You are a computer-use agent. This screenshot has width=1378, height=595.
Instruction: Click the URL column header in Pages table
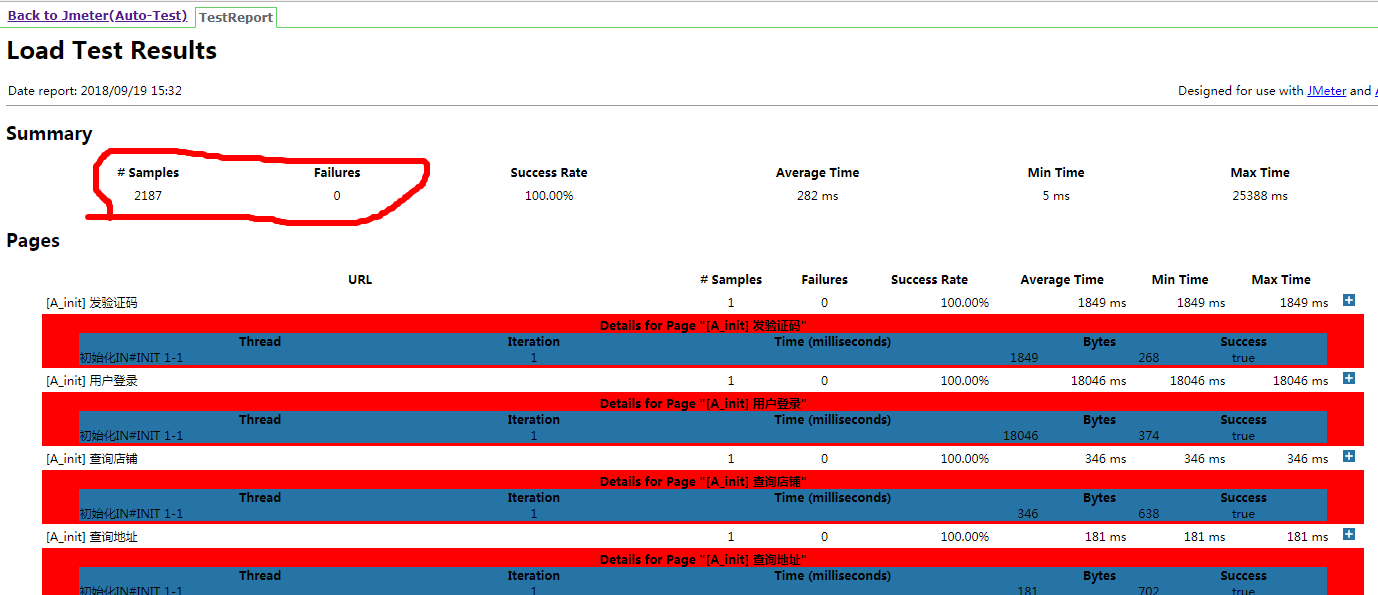[360, 280]
